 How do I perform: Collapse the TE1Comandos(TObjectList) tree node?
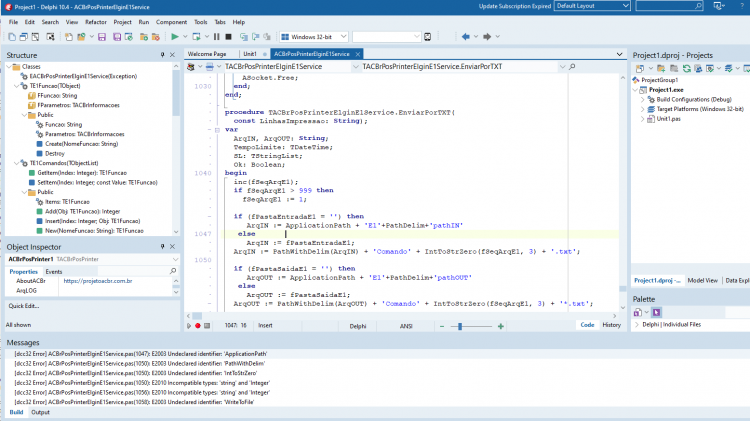click(17, 163)
